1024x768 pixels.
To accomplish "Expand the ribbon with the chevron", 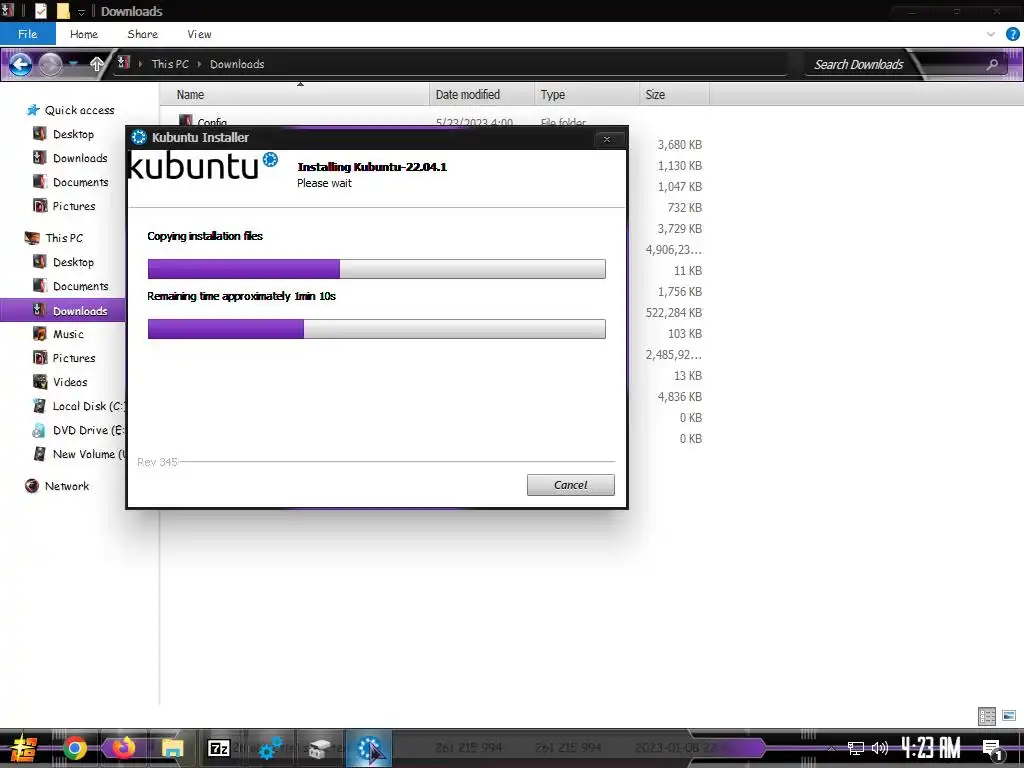I will pyautogui.click(x=991, y=34).
